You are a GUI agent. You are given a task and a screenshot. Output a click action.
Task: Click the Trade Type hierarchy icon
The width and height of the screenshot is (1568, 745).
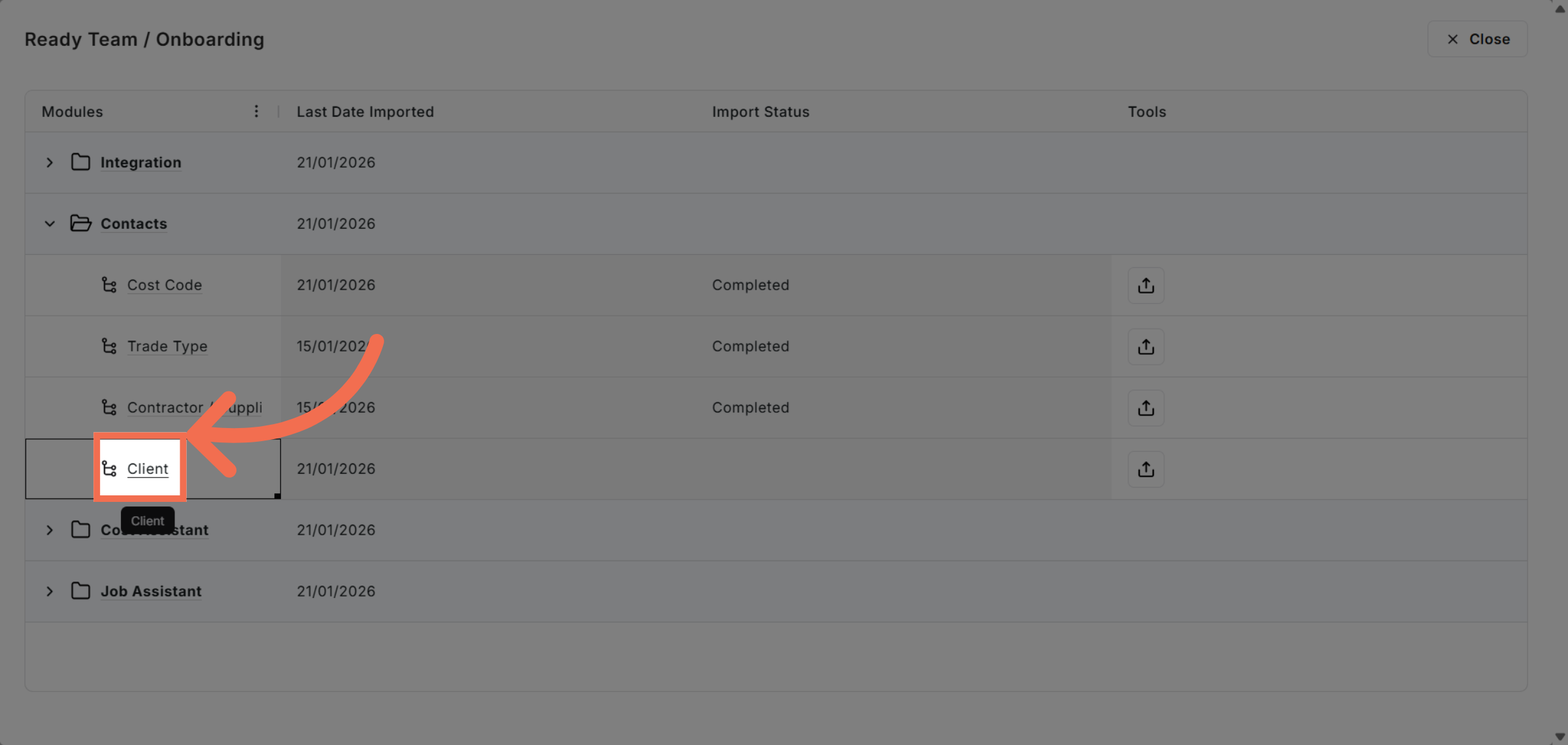[109, 346]
